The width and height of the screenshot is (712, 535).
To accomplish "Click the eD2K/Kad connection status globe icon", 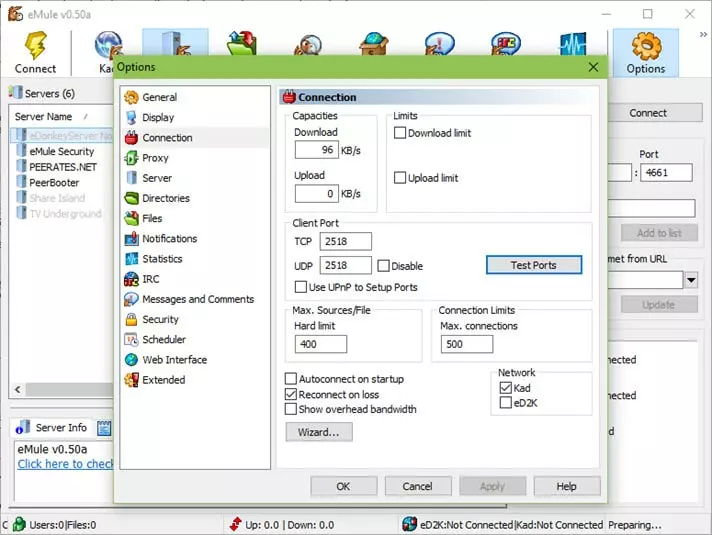I will [410, 525].
